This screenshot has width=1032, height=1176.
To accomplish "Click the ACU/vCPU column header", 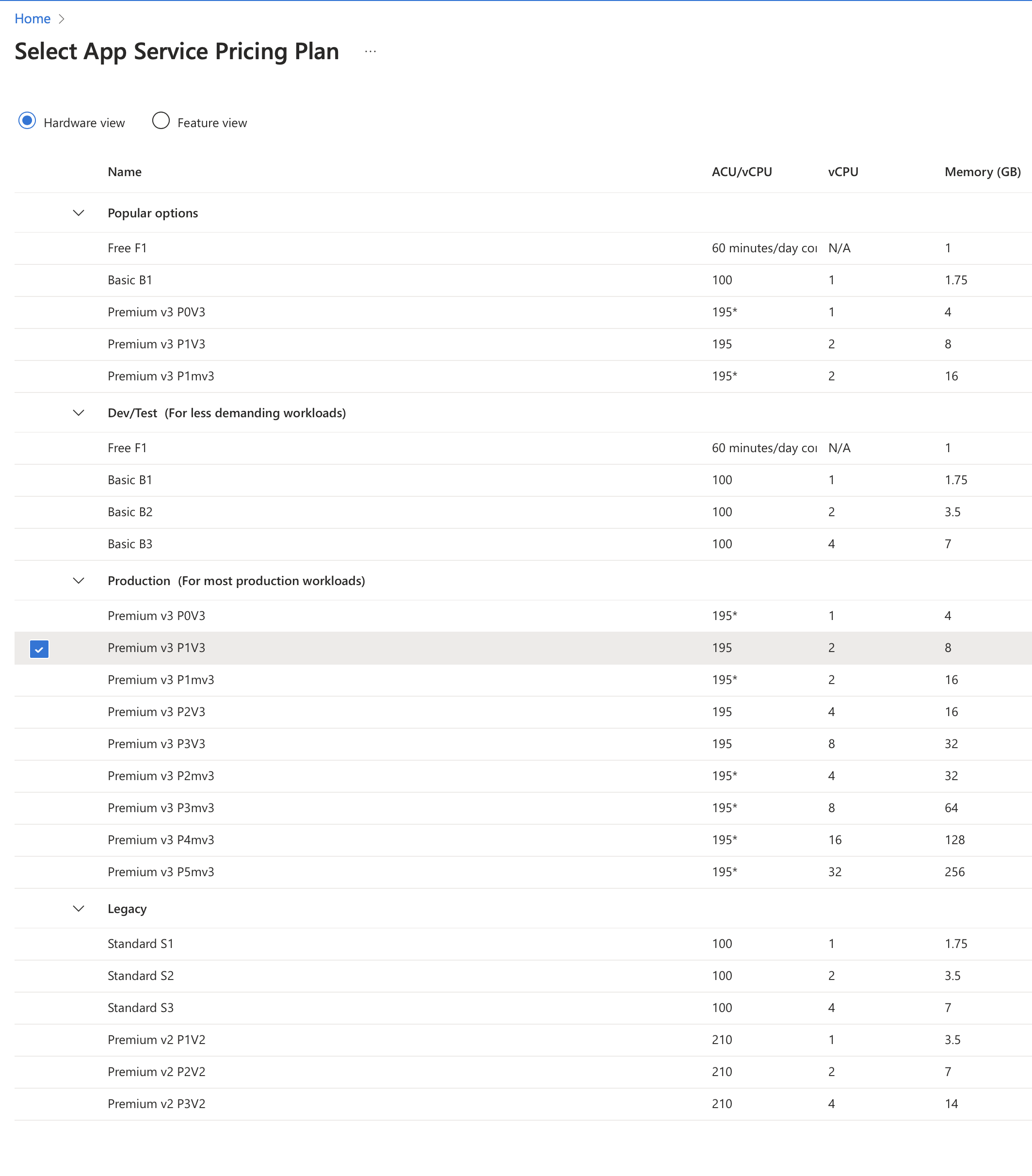I will coord(741,171).
